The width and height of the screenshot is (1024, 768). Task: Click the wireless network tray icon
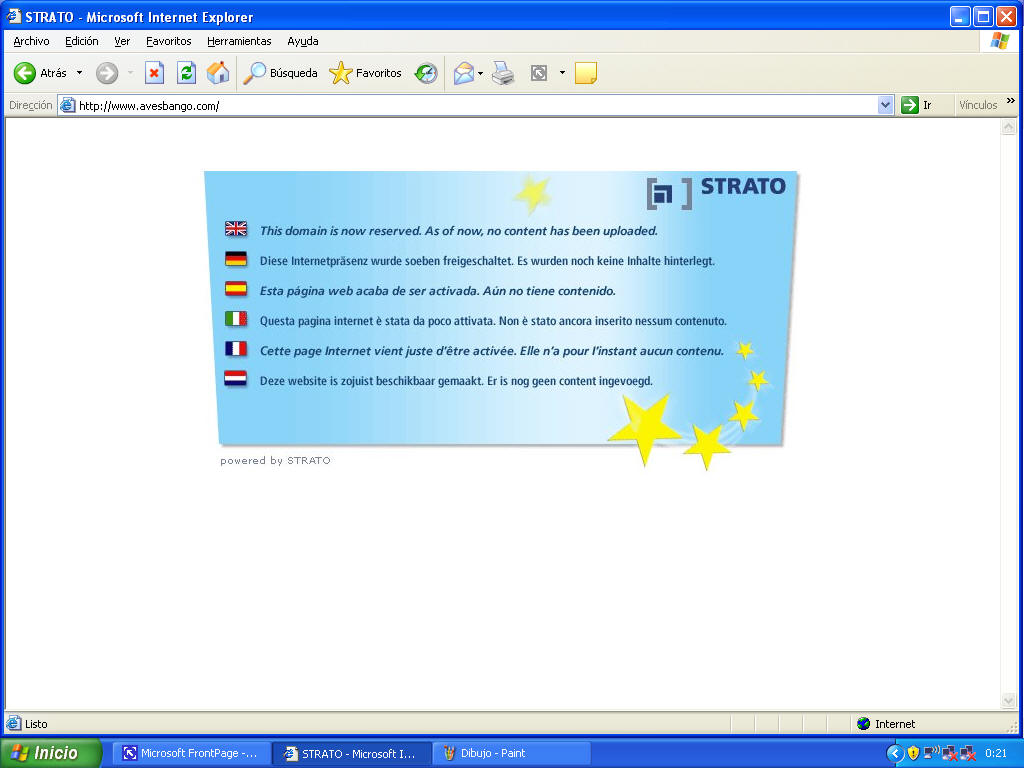[932, 753]
